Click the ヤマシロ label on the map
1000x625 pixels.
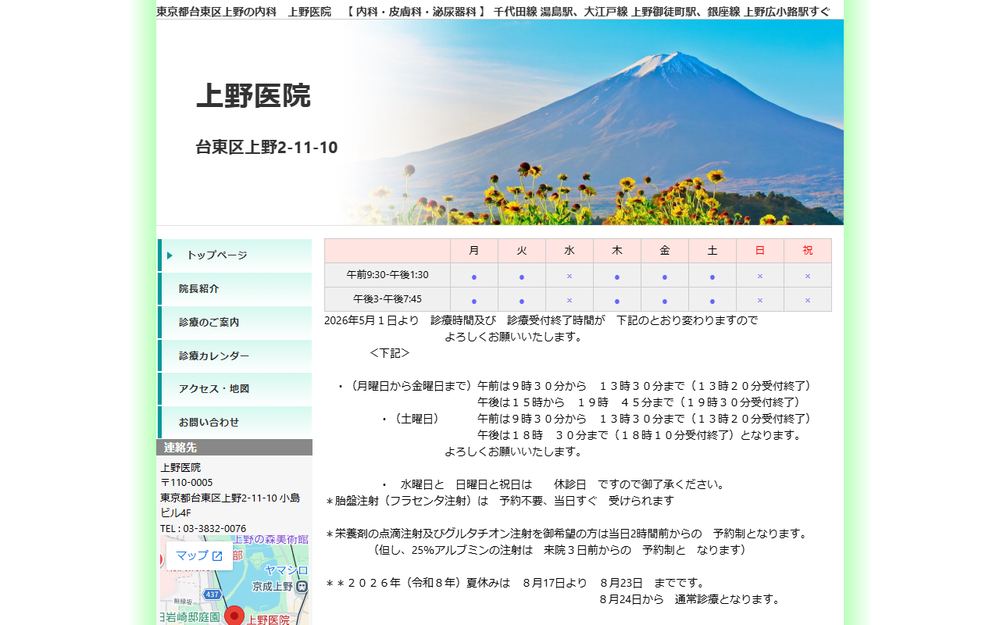(x=286, y=570)
